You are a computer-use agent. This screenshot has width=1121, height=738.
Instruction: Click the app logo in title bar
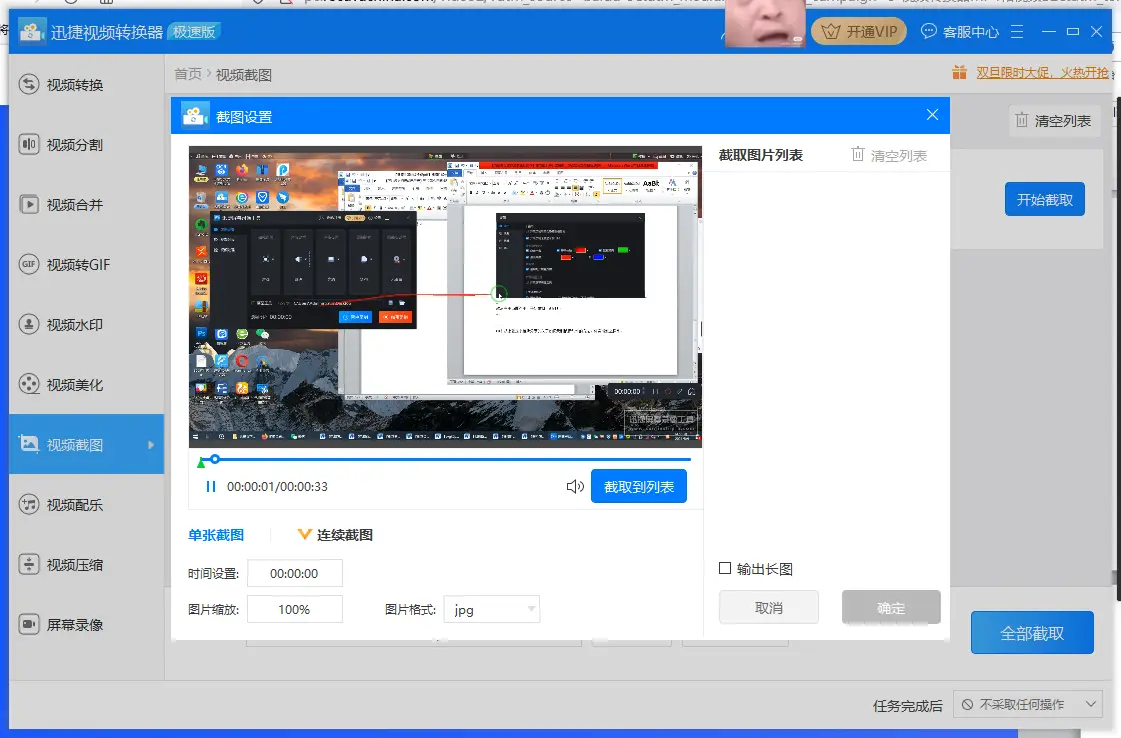pos(31,31)
